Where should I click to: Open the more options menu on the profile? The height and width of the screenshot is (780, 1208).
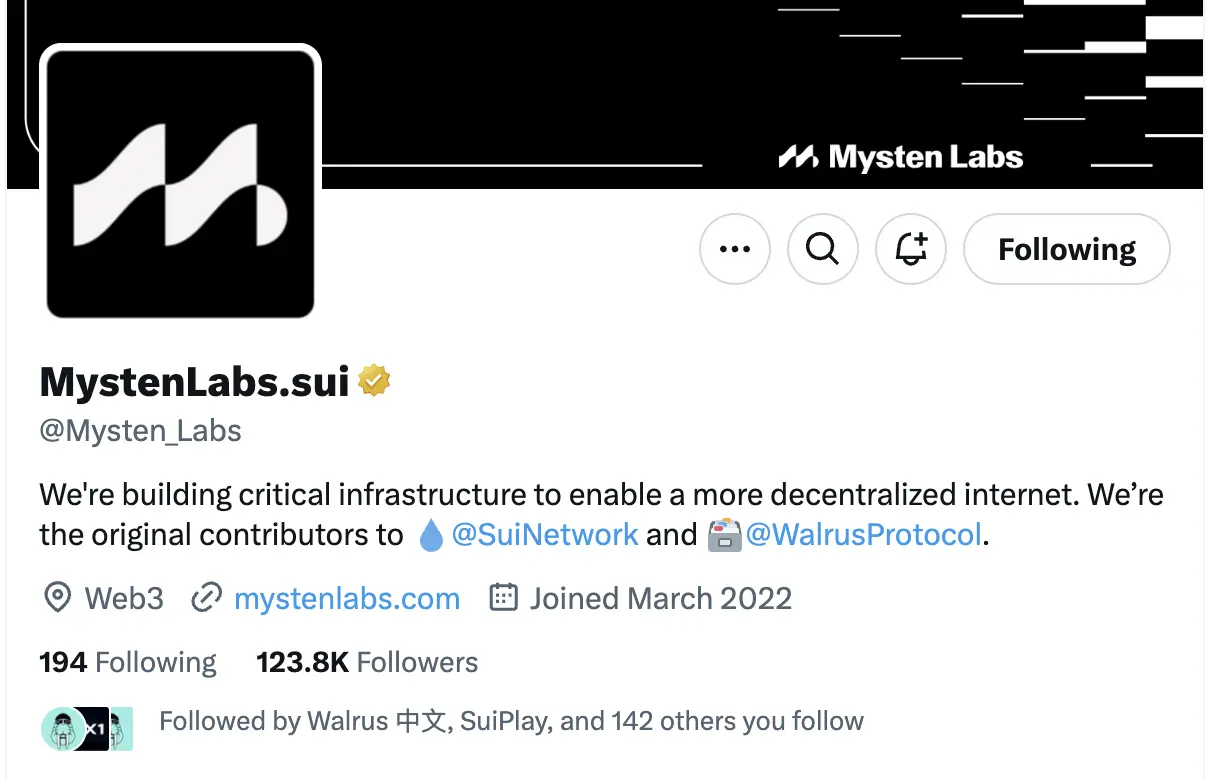pos(735,249)
